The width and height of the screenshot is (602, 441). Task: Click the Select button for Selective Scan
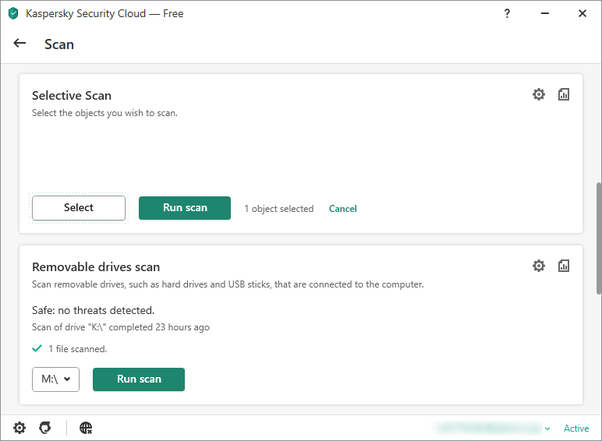tap(79, 208)
